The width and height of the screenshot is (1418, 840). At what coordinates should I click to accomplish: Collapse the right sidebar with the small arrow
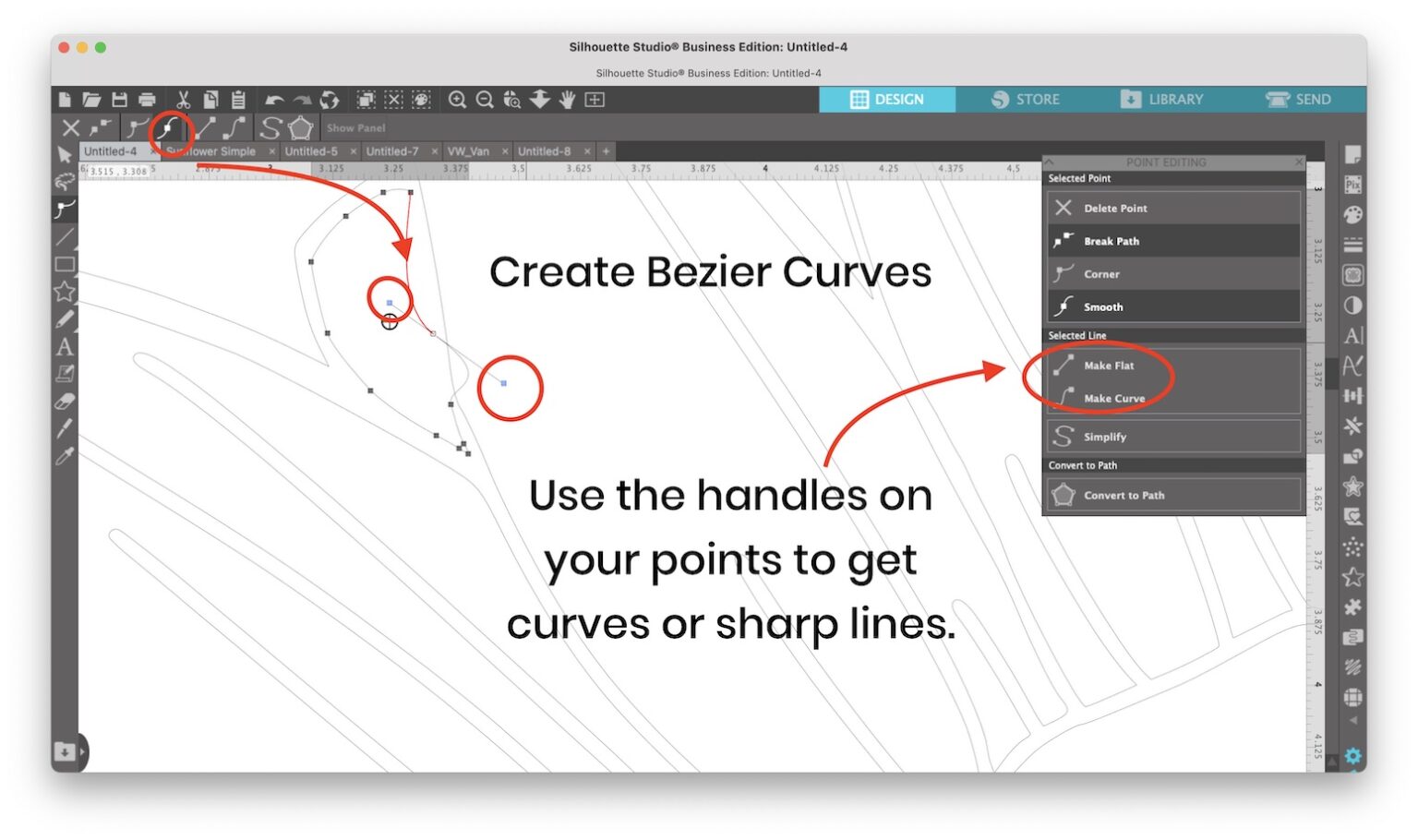coord(1353,720)
